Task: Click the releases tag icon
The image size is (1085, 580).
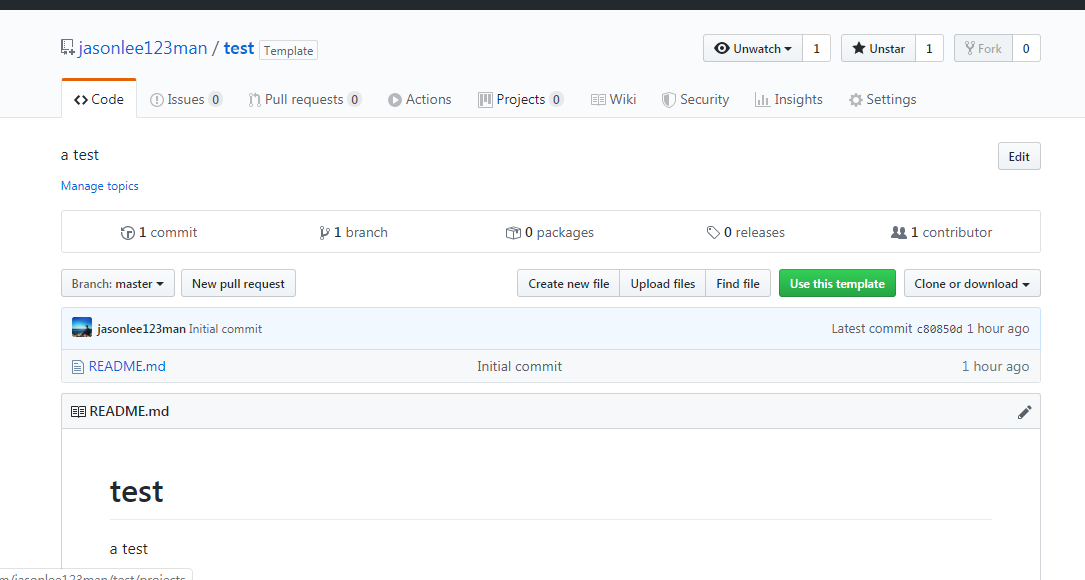Action: click(713, 233)
